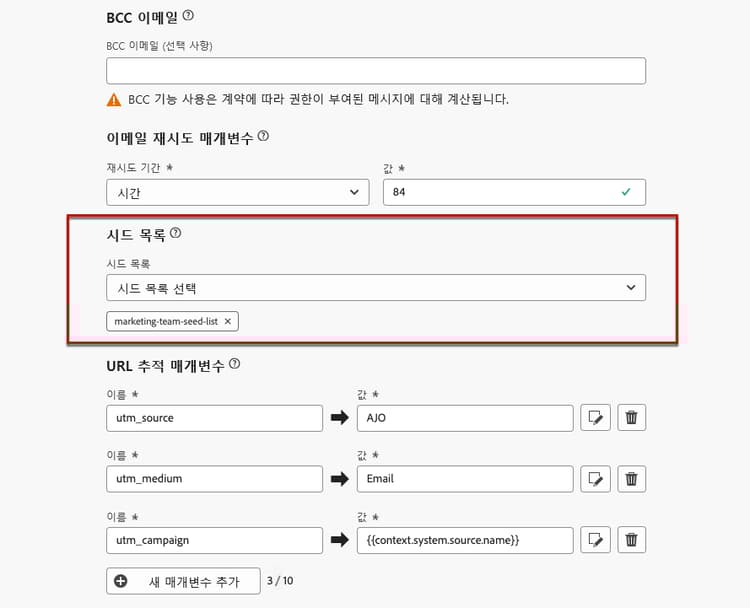Click help icon next to 이메일 재시도 매개변수
The image size is (750, 608).
[x=263, y=136]
